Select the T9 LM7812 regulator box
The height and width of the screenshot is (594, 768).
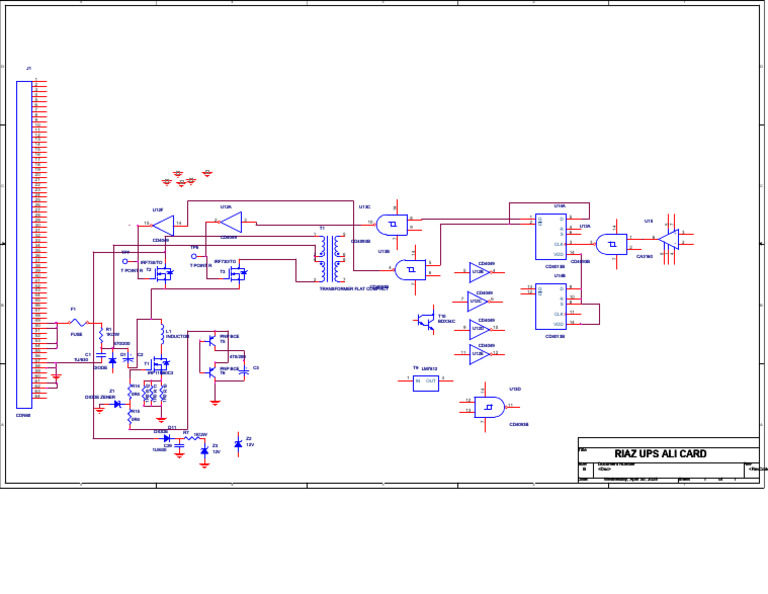point(426,383)
